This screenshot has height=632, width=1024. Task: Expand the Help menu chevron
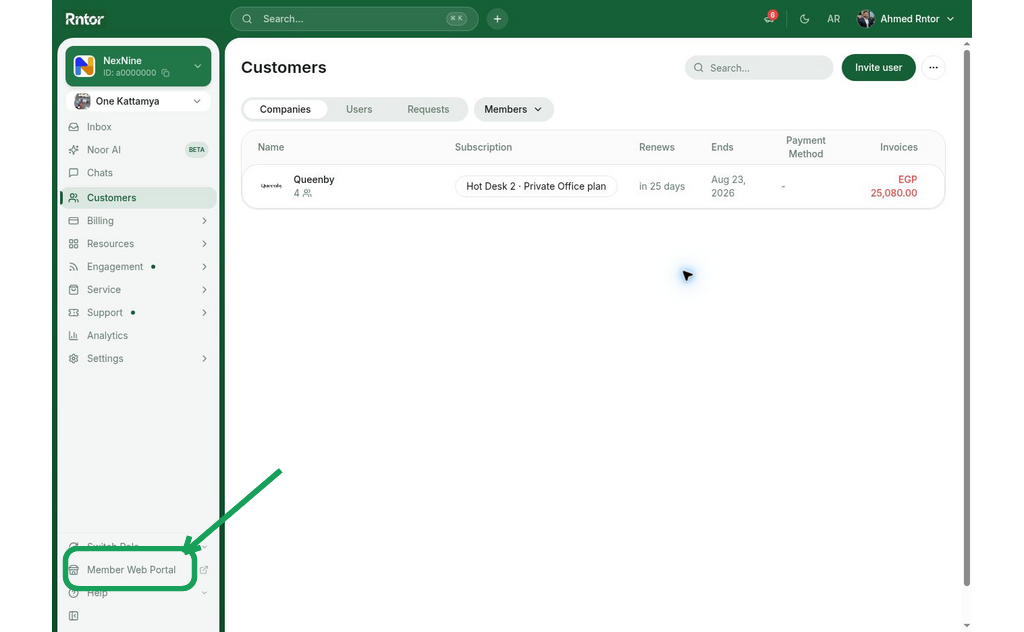coord(204,593)
